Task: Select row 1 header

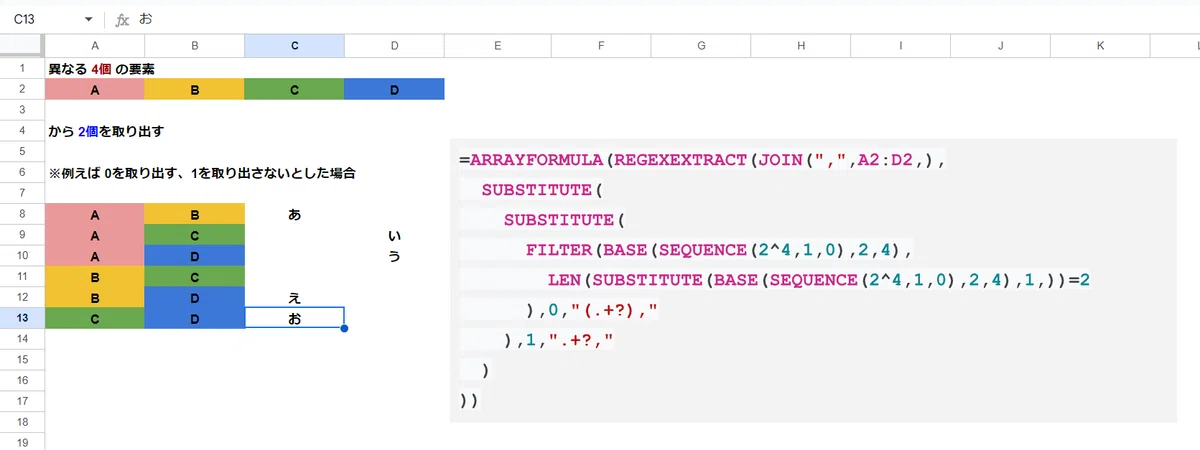Action: [x=22, y=69]
